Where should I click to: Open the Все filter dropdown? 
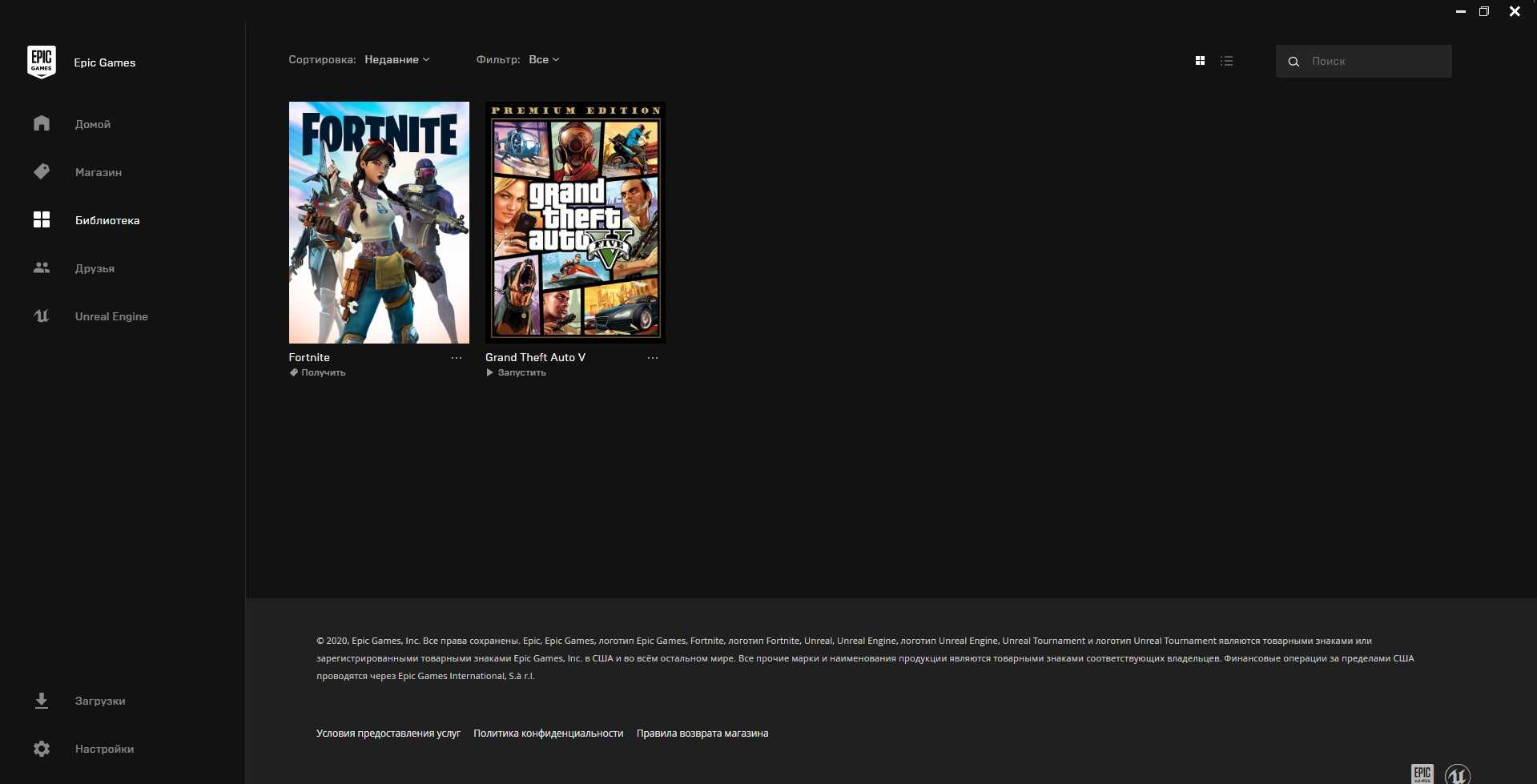[x=544, y=59]
